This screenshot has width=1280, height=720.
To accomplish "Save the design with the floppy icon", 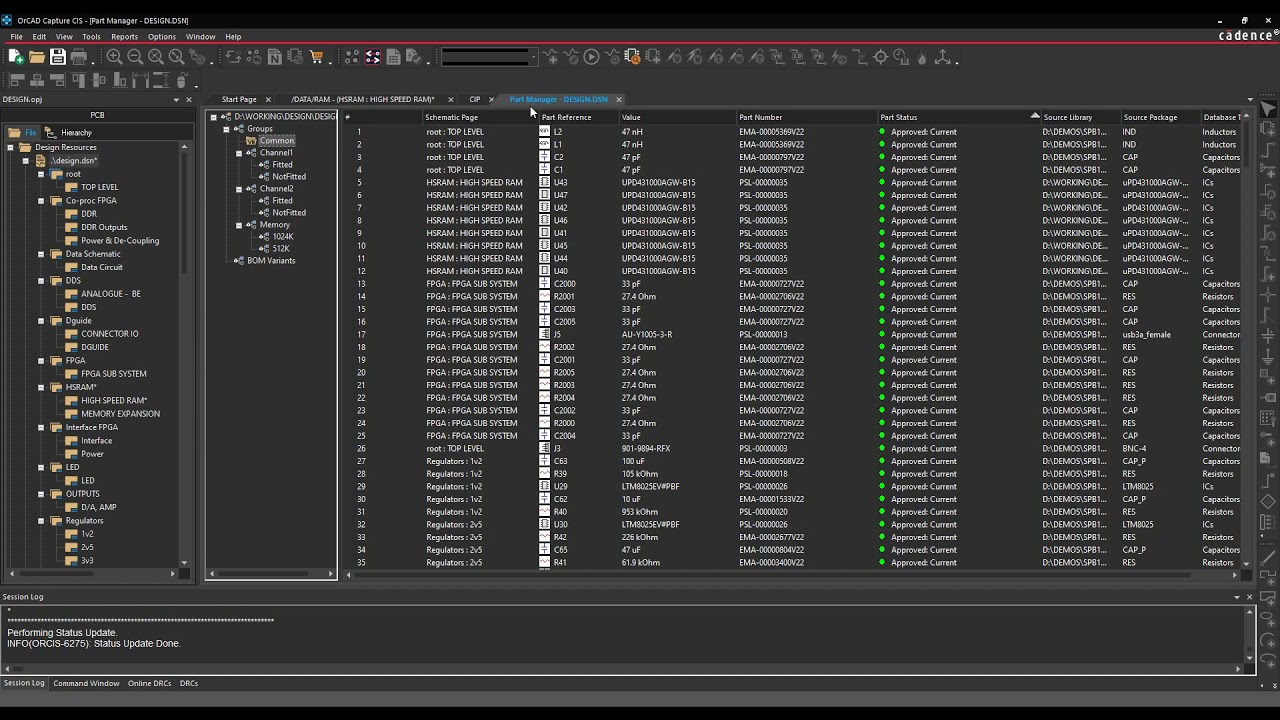I will coord(58,57).
